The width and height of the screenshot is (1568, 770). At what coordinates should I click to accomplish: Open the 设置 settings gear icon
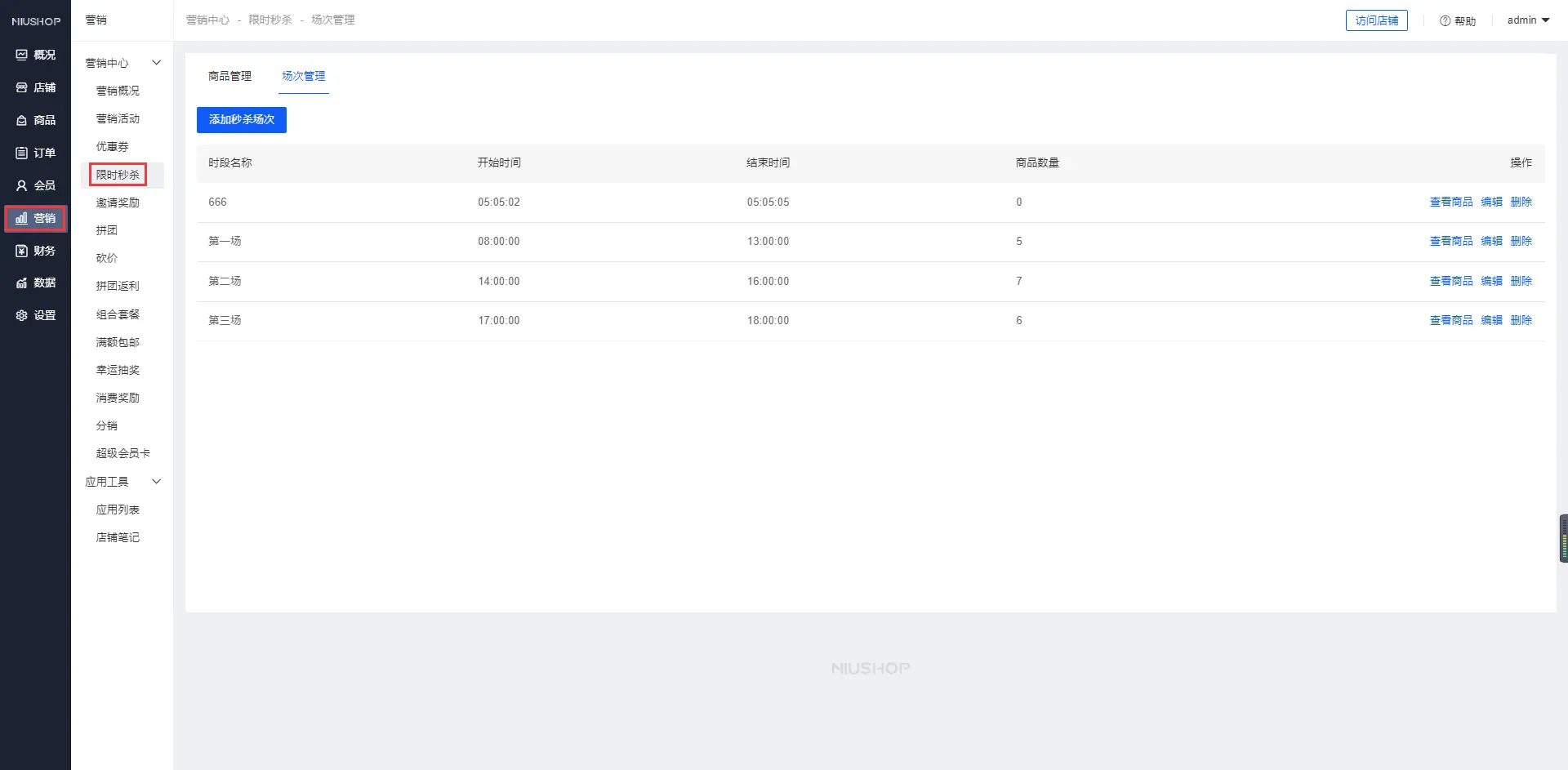[x=22, y=315]
